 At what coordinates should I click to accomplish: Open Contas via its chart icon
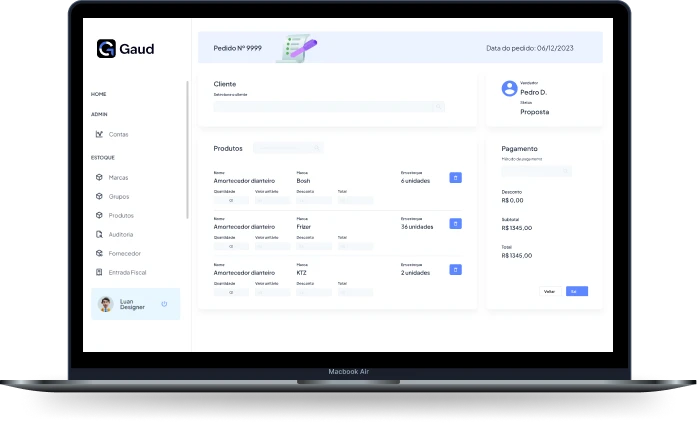99,134
